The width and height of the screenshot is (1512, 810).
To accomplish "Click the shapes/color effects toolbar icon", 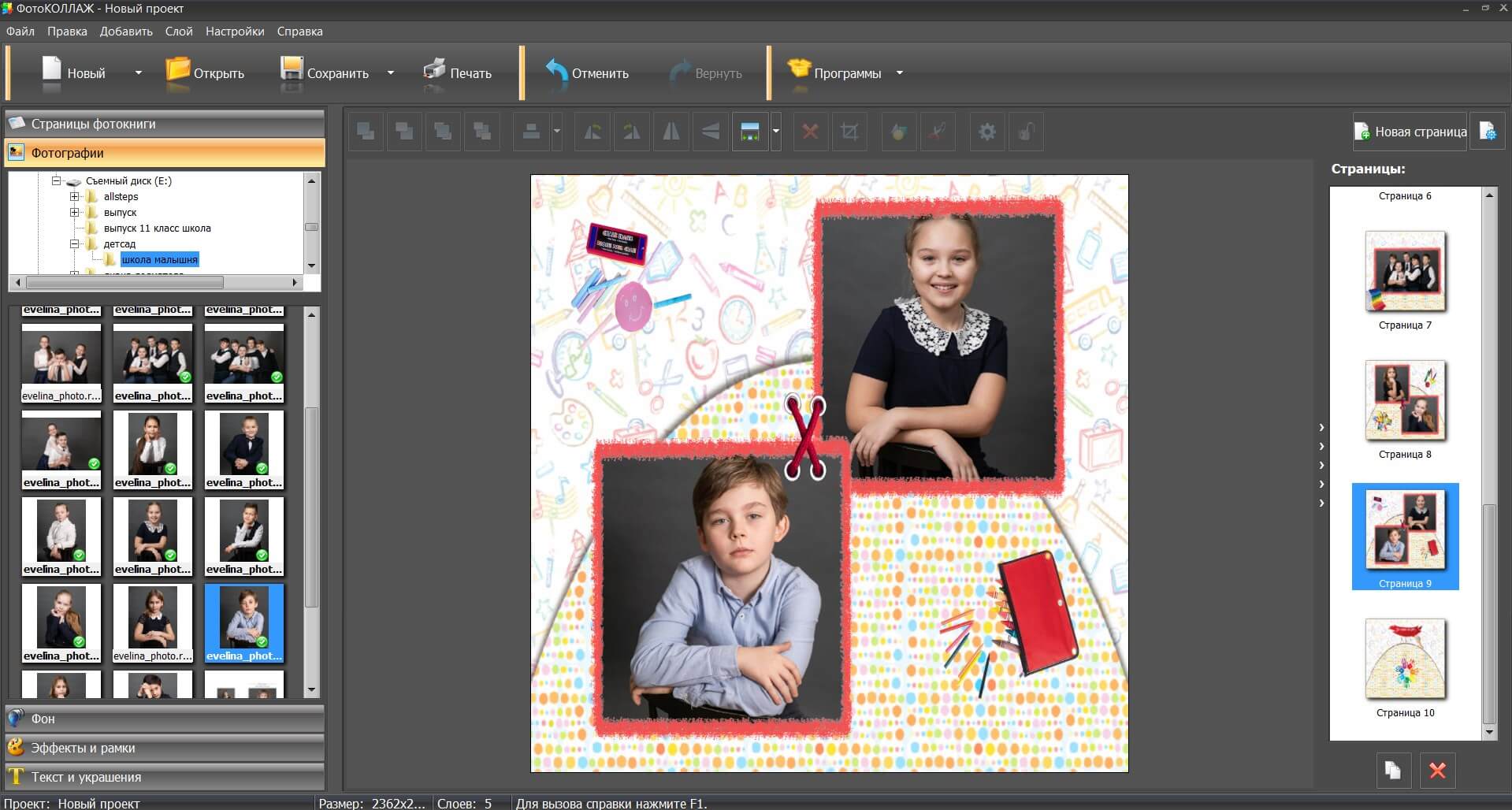I will (x=898, y=132).
